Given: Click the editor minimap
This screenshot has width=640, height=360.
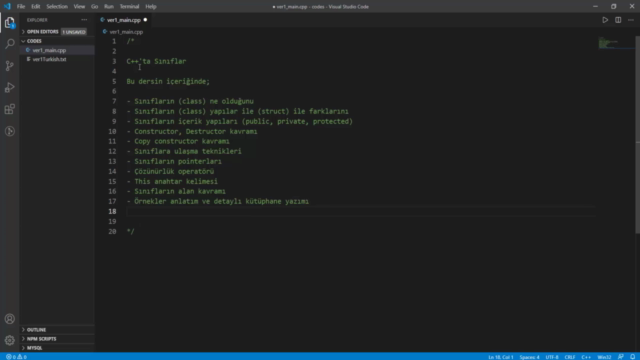Looking at the screenshot, I should tap(615, 42).
